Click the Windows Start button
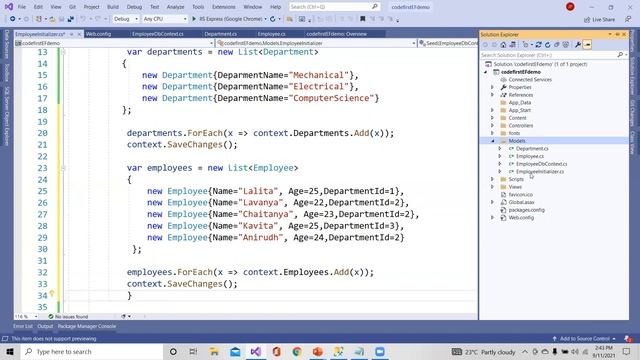The width and height of the screenshot is (640, 360). coord(10,351)
